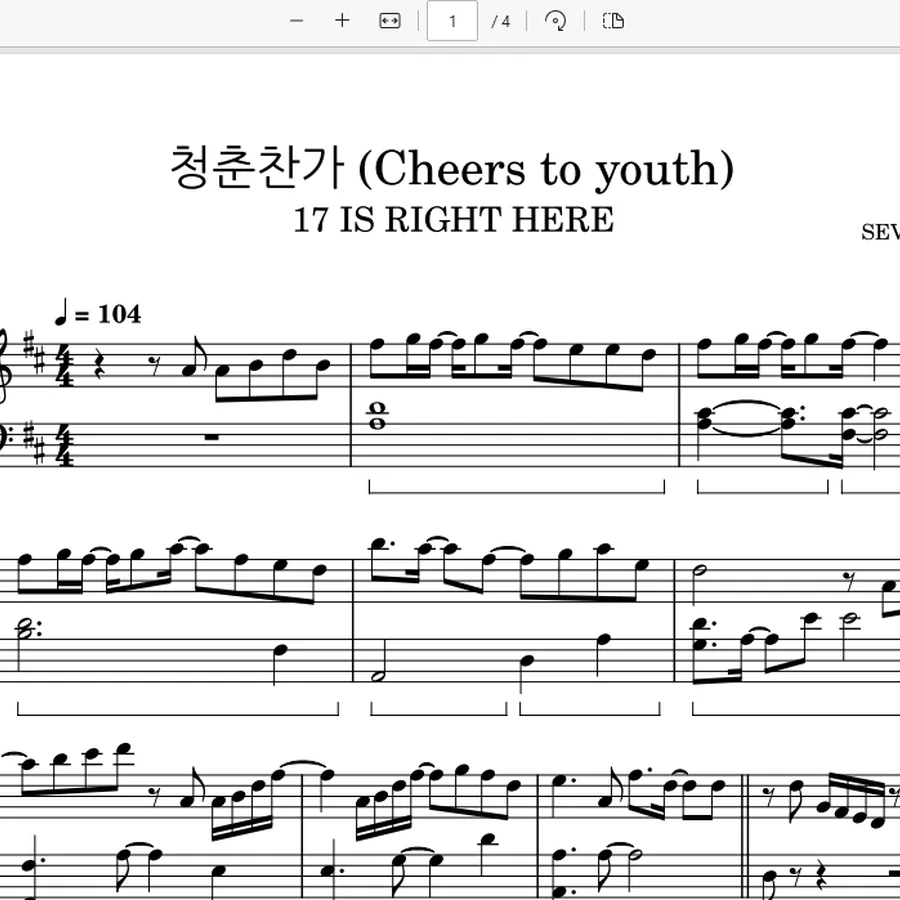Click the current page number field

tap(452, 21)
